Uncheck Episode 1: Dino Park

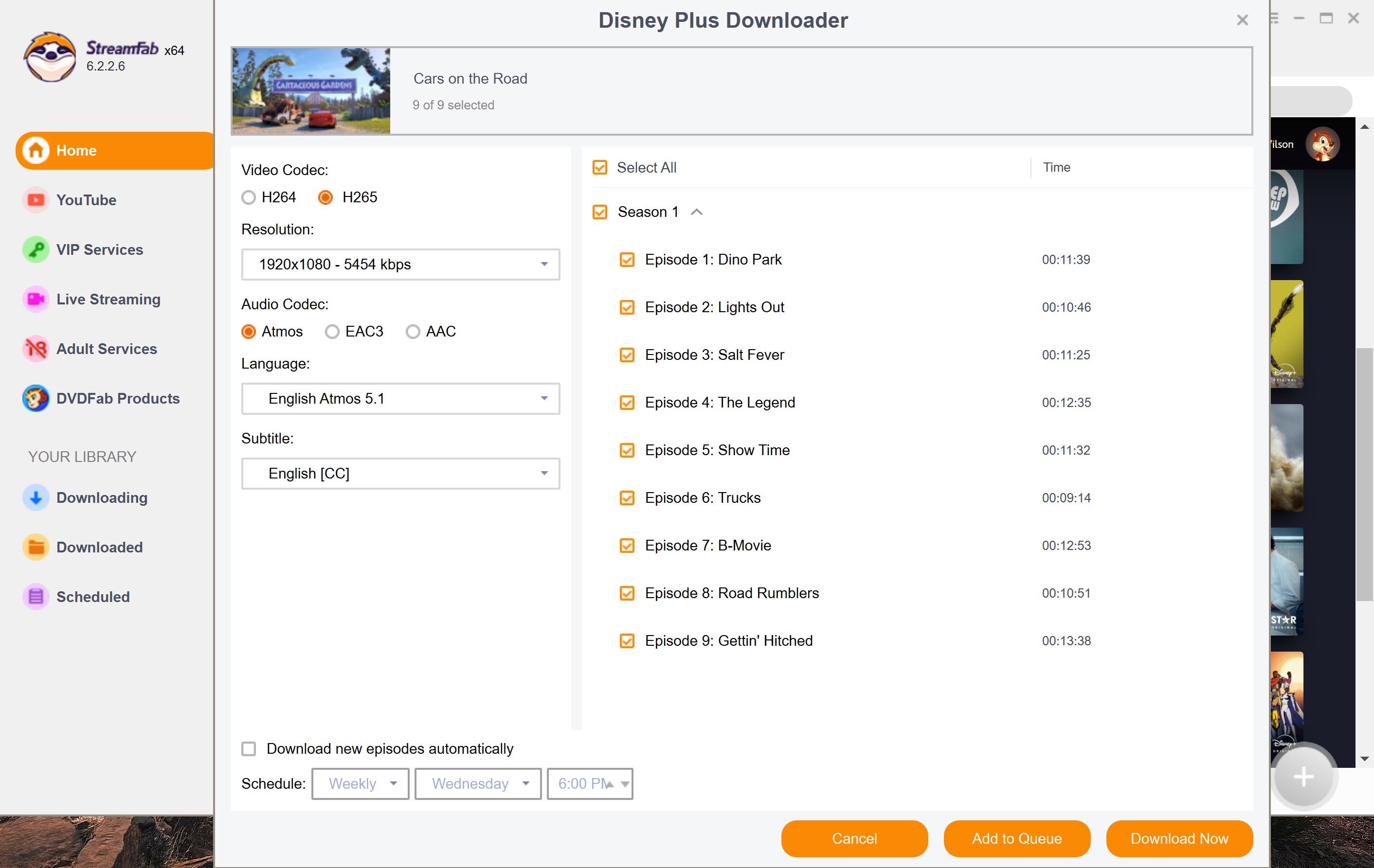coord(627,260)
